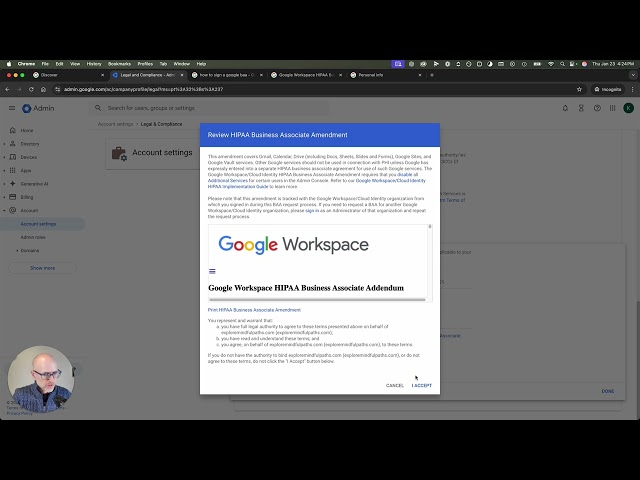Switch to the Personal info tab
The image size is (640, 480).
[386, 75]
